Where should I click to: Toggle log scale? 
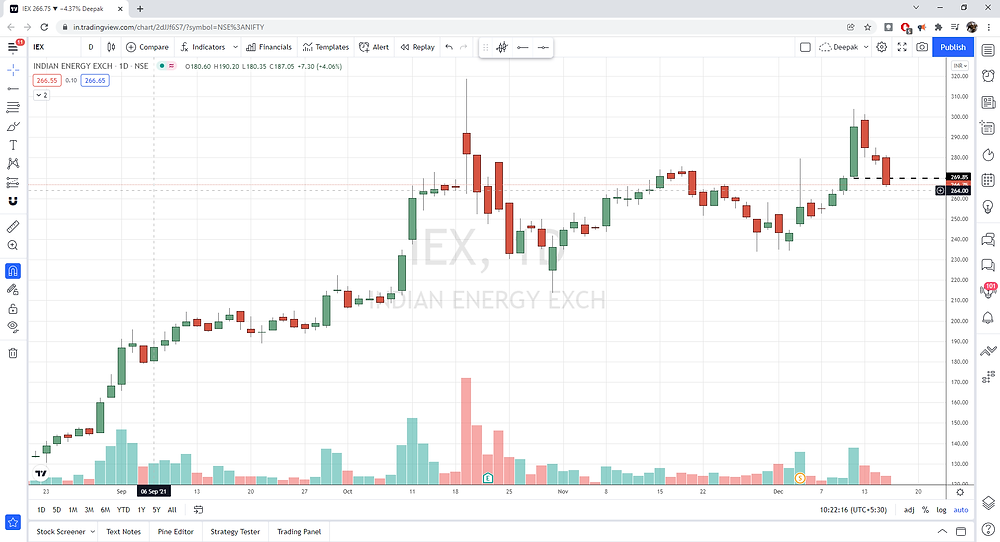pos(941,509)
